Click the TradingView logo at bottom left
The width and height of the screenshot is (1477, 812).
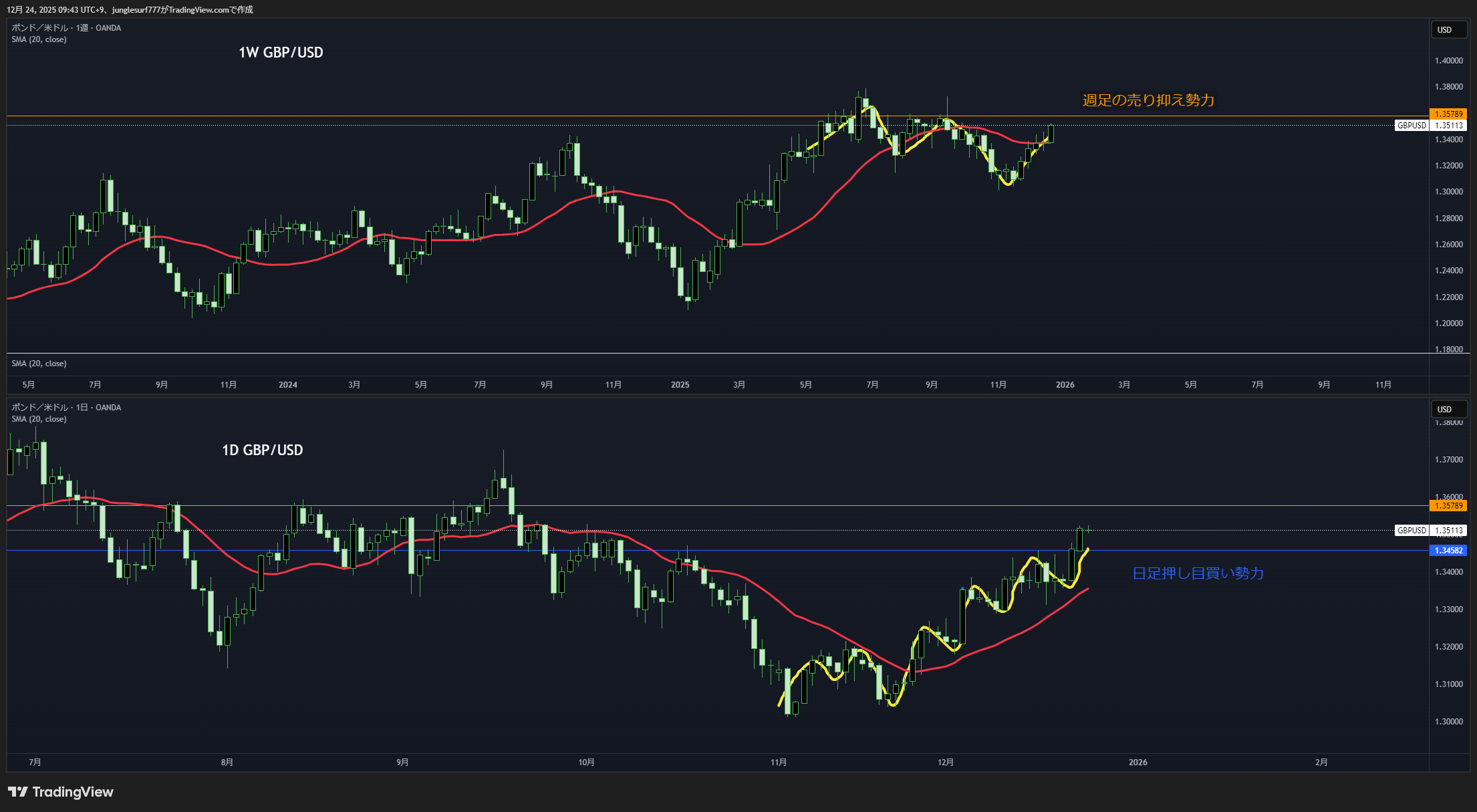[x=61, y=792]
